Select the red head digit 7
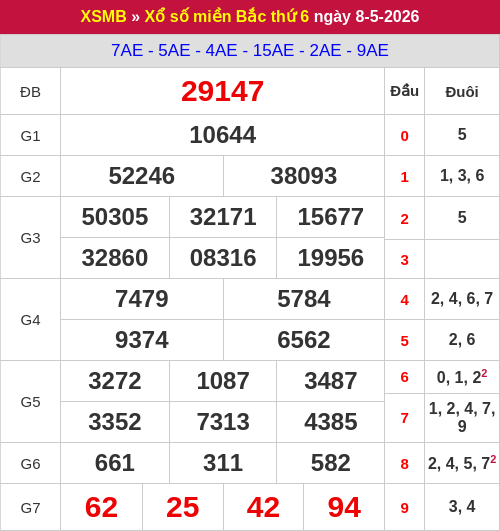Viewport: 500px width, 531px height. click(x=404, y=418)
